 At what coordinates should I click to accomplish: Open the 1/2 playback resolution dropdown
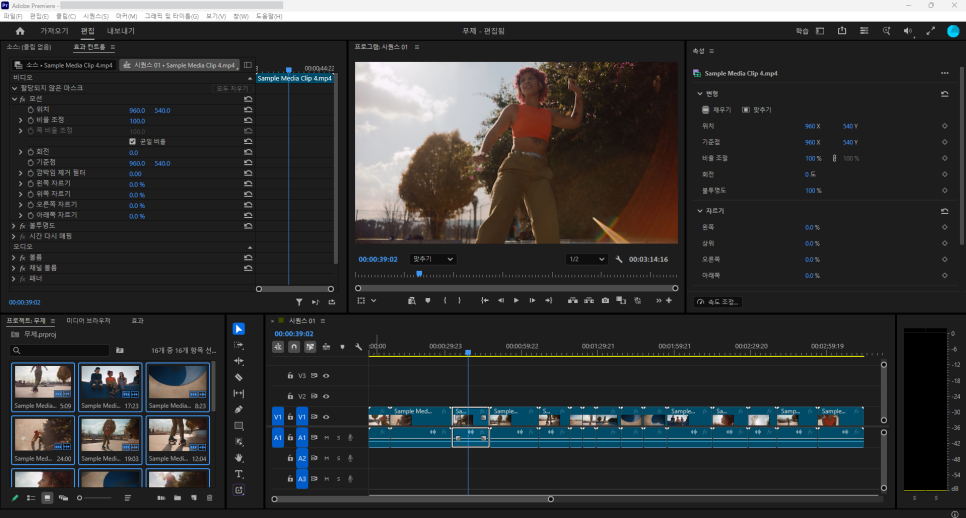586,259
